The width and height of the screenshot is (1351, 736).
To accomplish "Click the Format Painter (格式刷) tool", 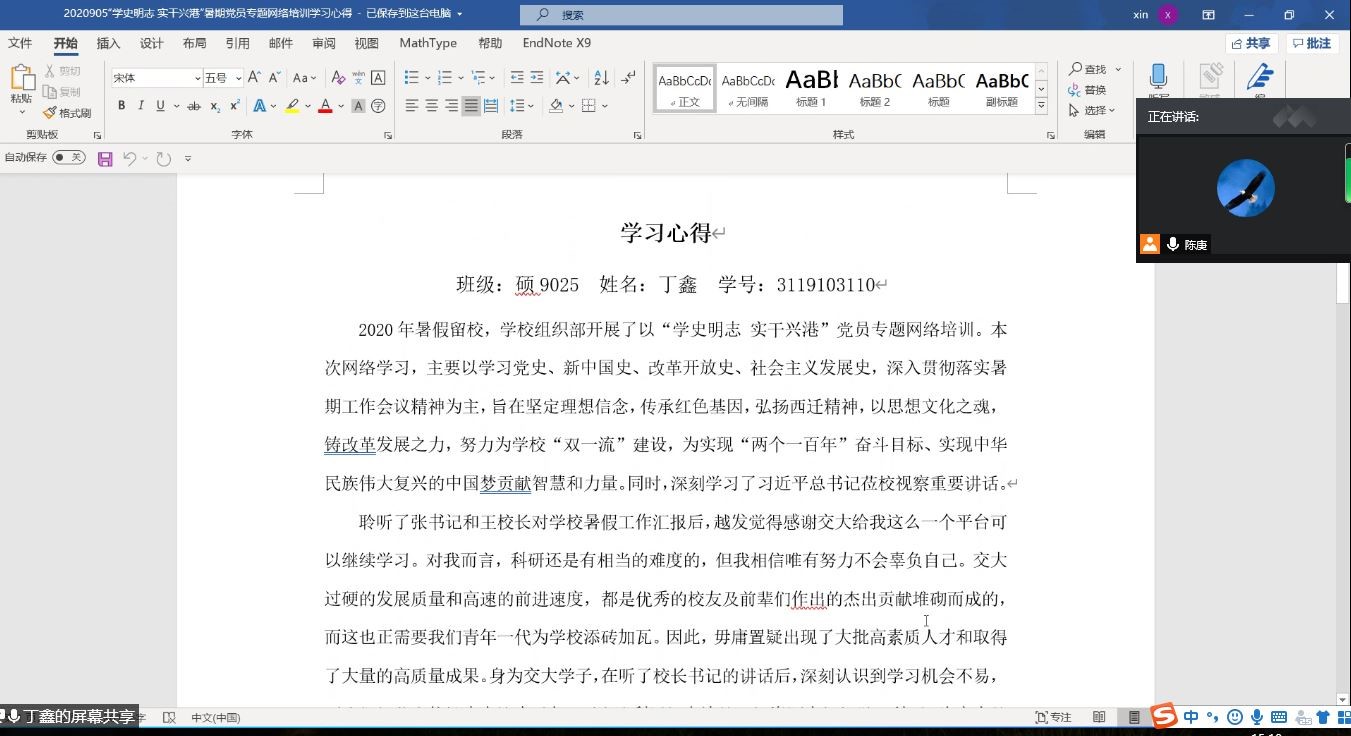I will (67, 113).
